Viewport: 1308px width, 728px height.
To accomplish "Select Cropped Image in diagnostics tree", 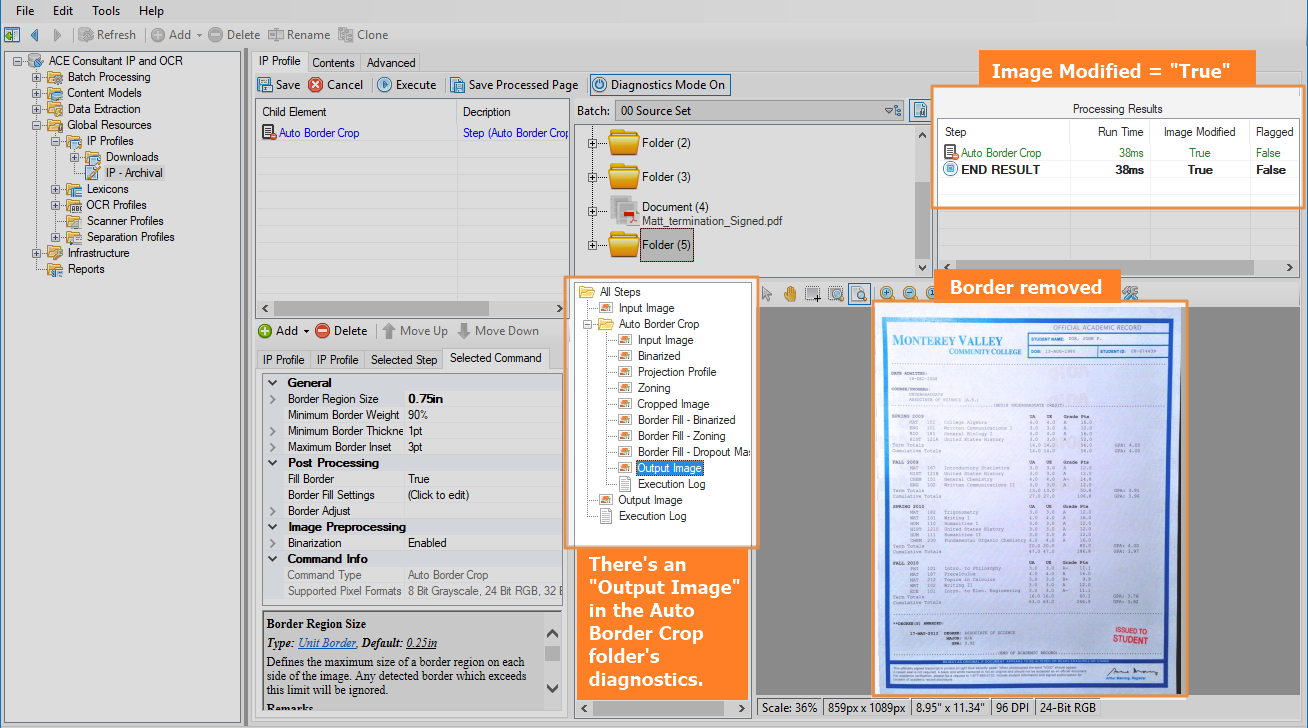I will coord(673,404).
